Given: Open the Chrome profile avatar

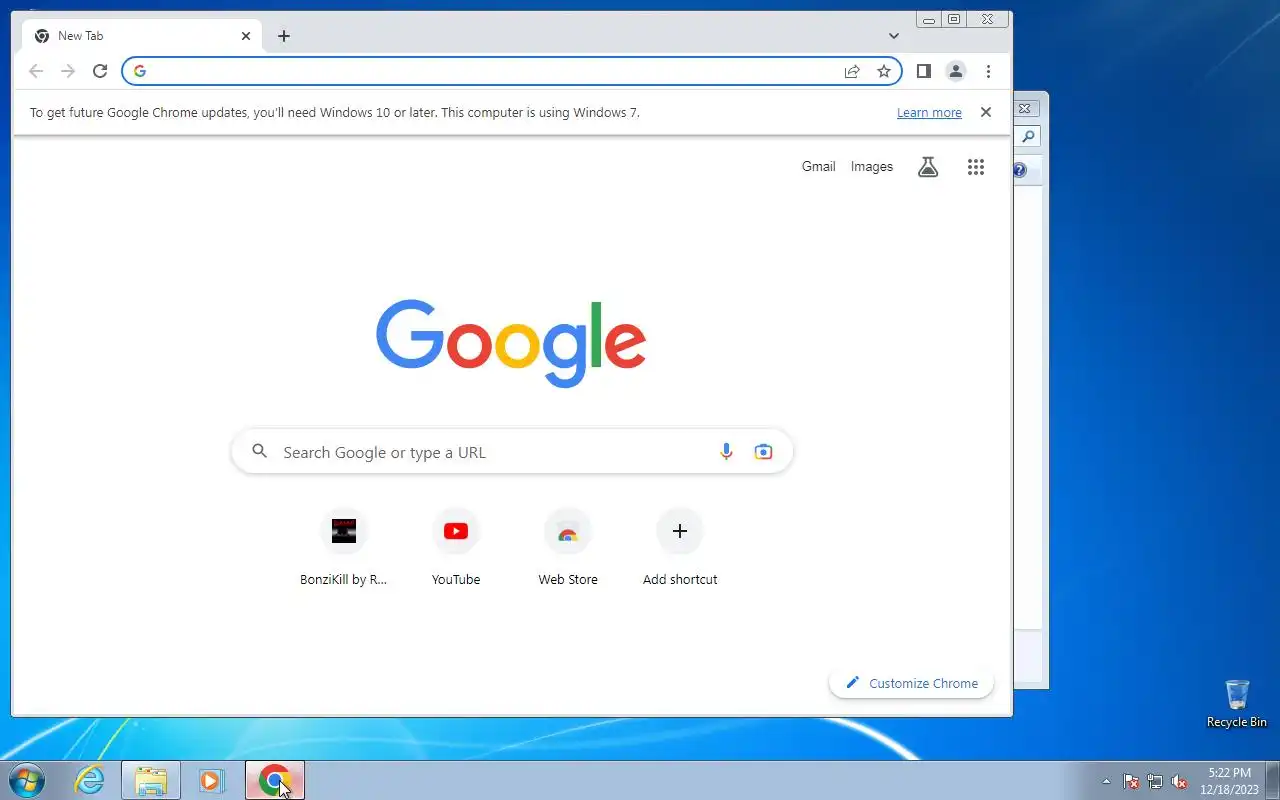Looking at the screenshot, I should tap(956, 71).
